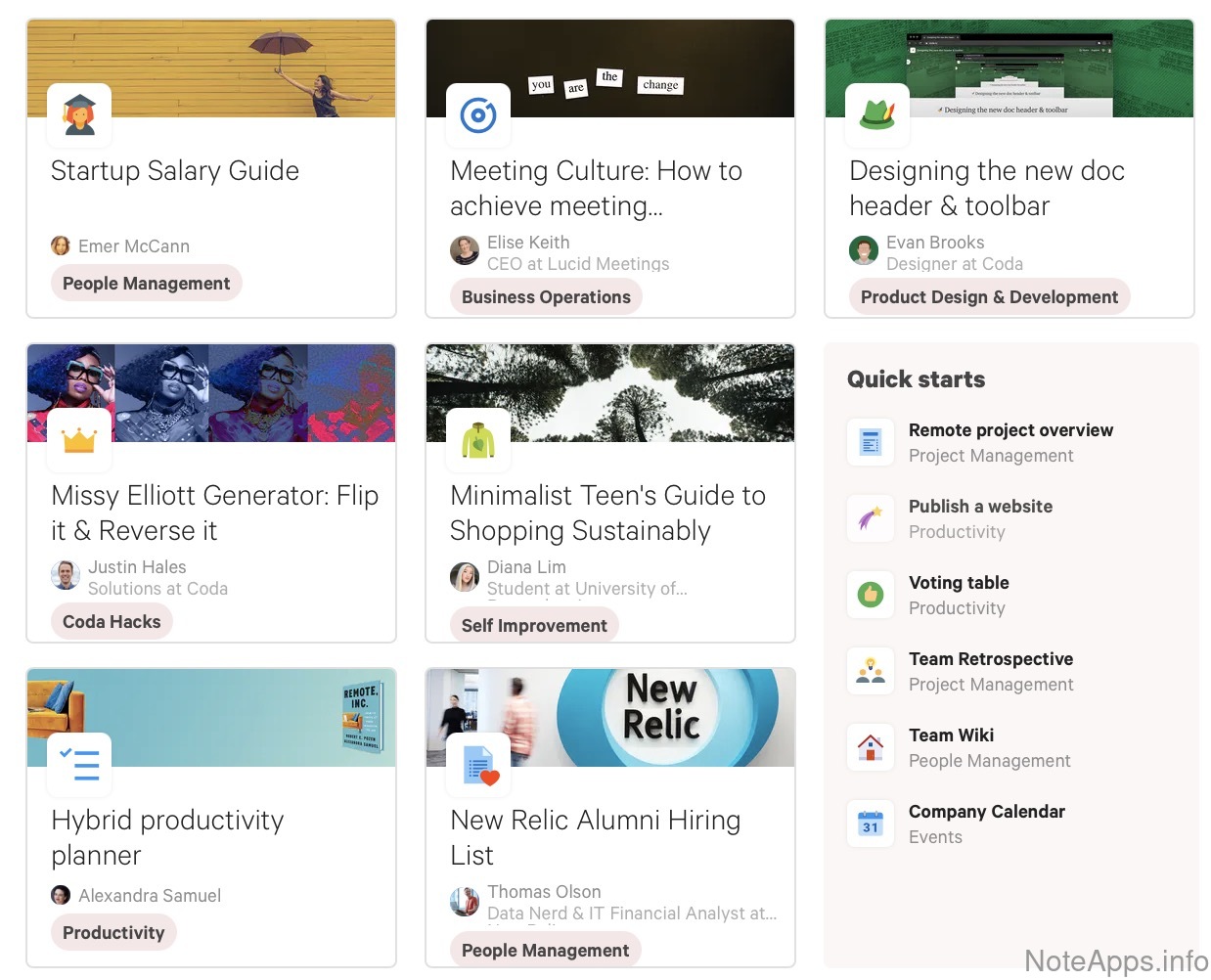The height and width of the screenshot is (980, 1211).
Task: Open the Publish a website quick start
Action: click(x=980, y=507)
